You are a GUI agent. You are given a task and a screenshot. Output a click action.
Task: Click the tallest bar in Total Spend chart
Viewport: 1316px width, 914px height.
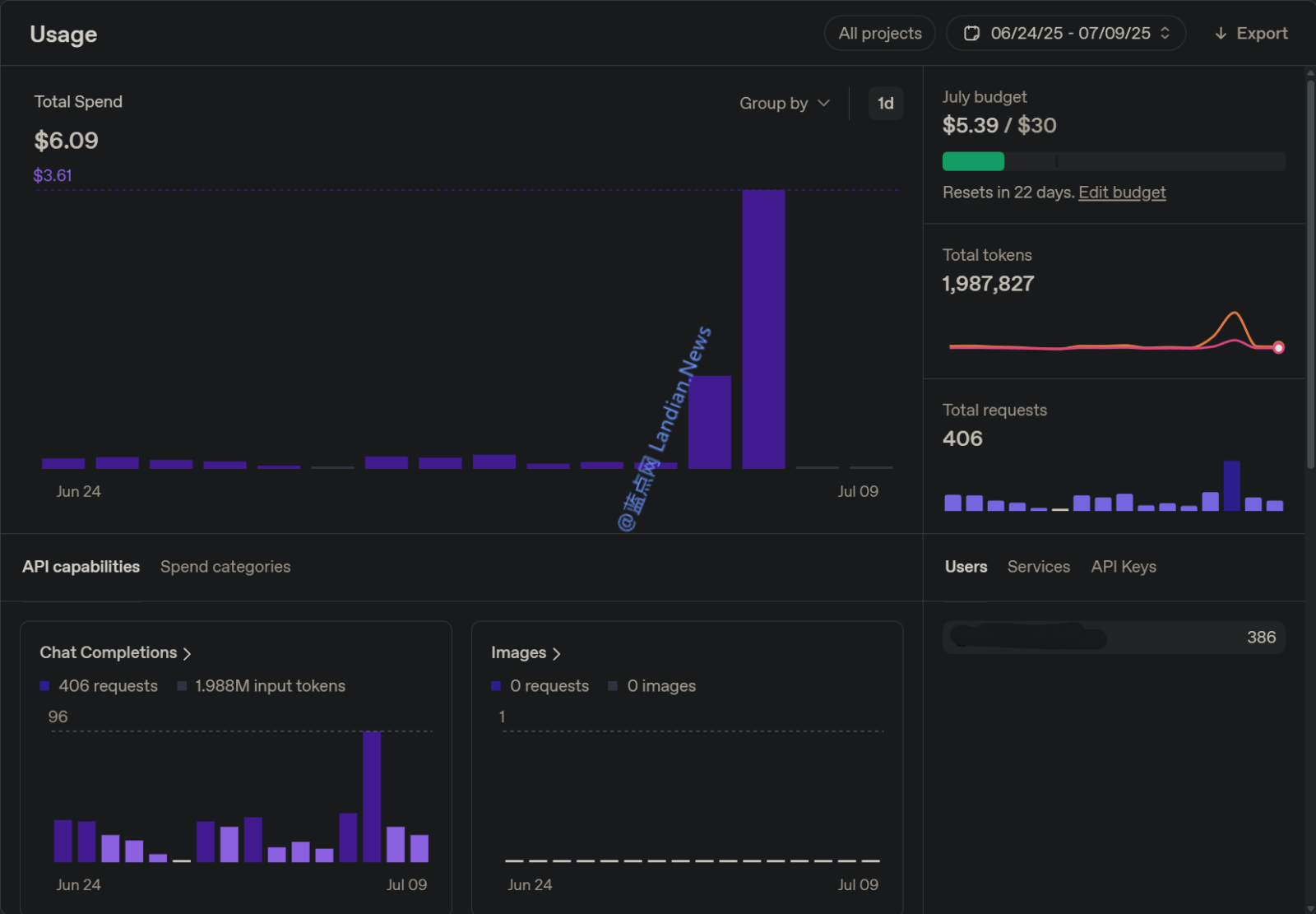[763, 329]
